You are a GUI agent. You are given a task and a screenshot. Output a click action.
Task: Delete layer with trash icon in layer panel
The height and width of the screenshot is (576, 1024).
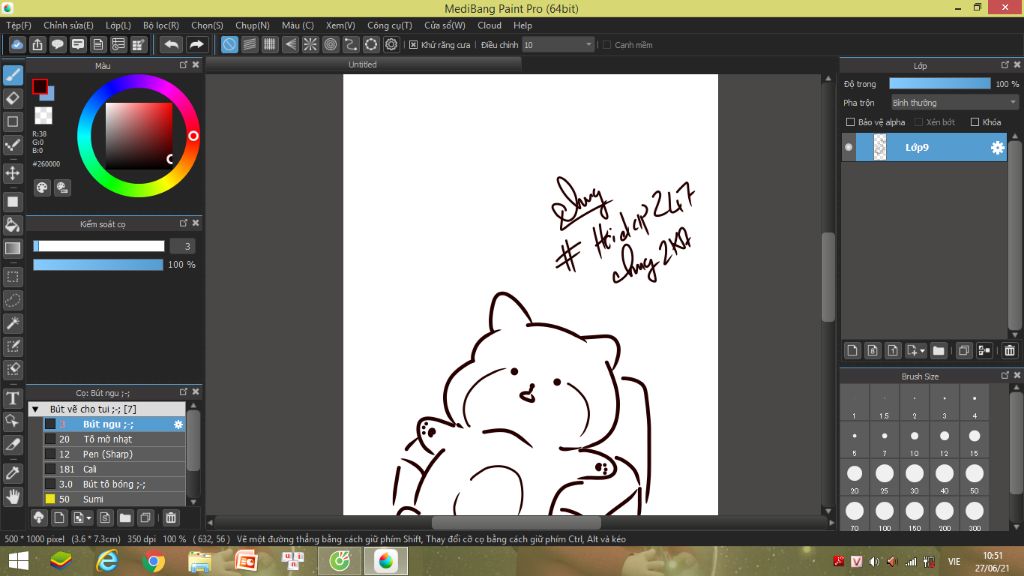(x=1010, y=351)
